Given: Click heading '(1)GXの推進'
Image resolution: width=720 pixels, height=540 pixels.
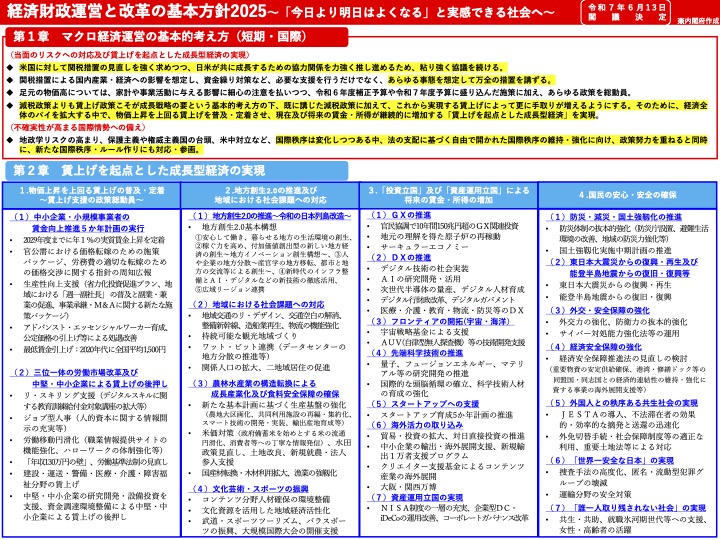Looking at the screenshot, I should point(400,215).
